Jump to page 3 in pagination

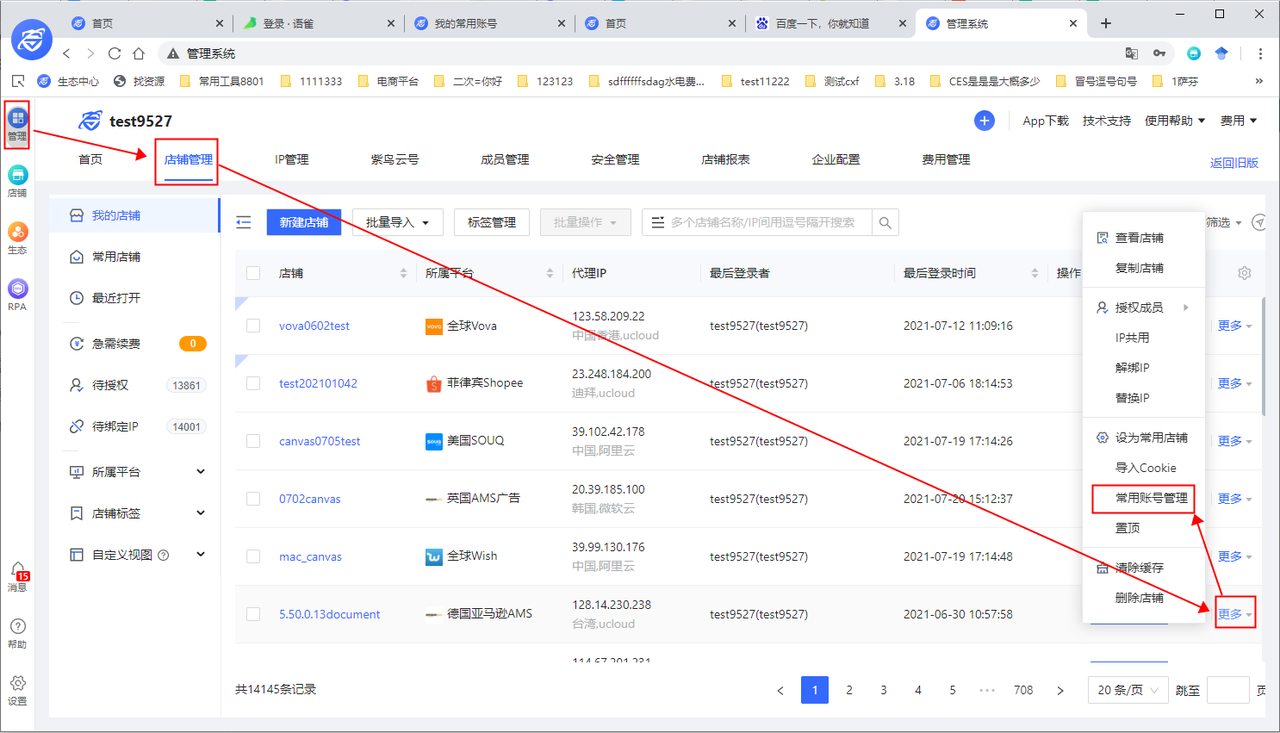pos(883,689)
